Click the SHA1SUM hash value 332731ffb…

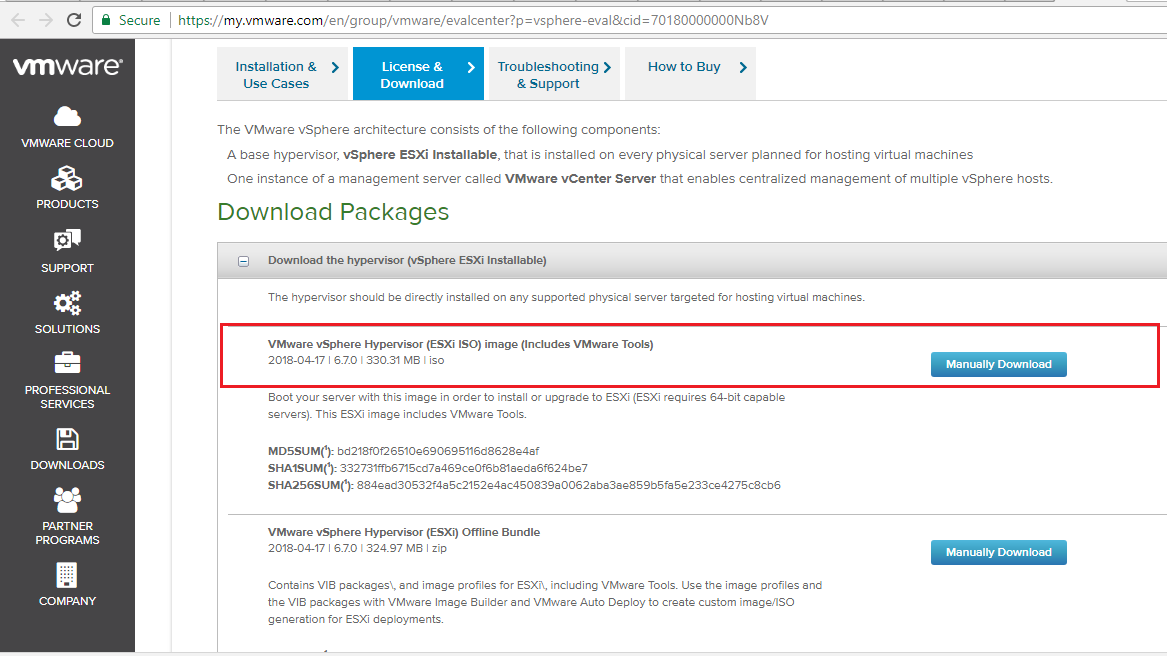[464, 468]
